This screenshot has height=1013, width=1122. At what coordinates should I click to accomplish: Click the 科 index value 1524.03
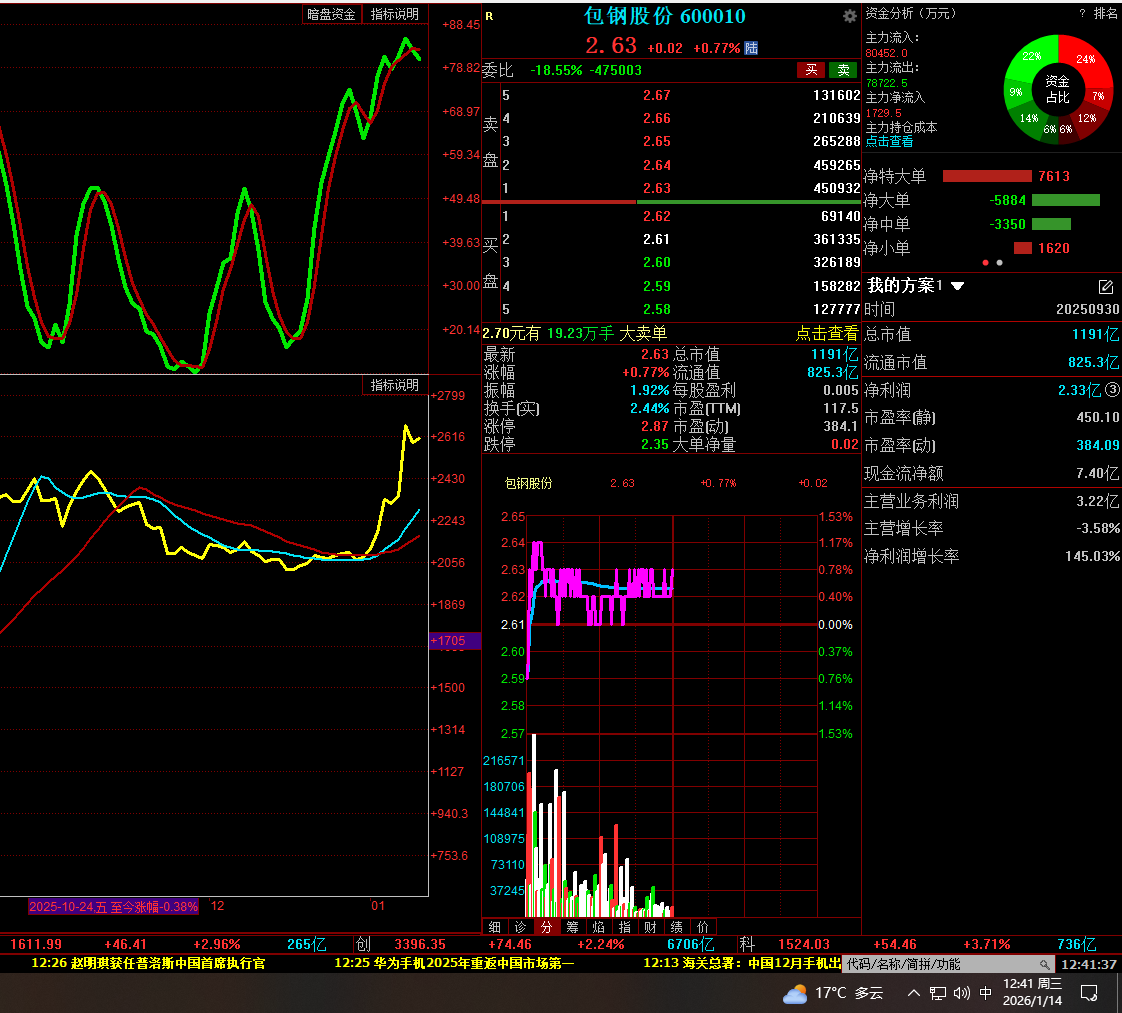(804, 944)
